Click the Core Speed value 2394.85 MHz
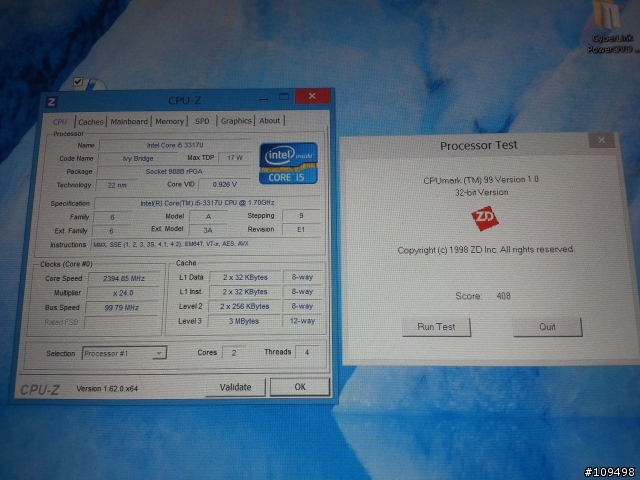 pyautogui.click(x=124, y=278)
